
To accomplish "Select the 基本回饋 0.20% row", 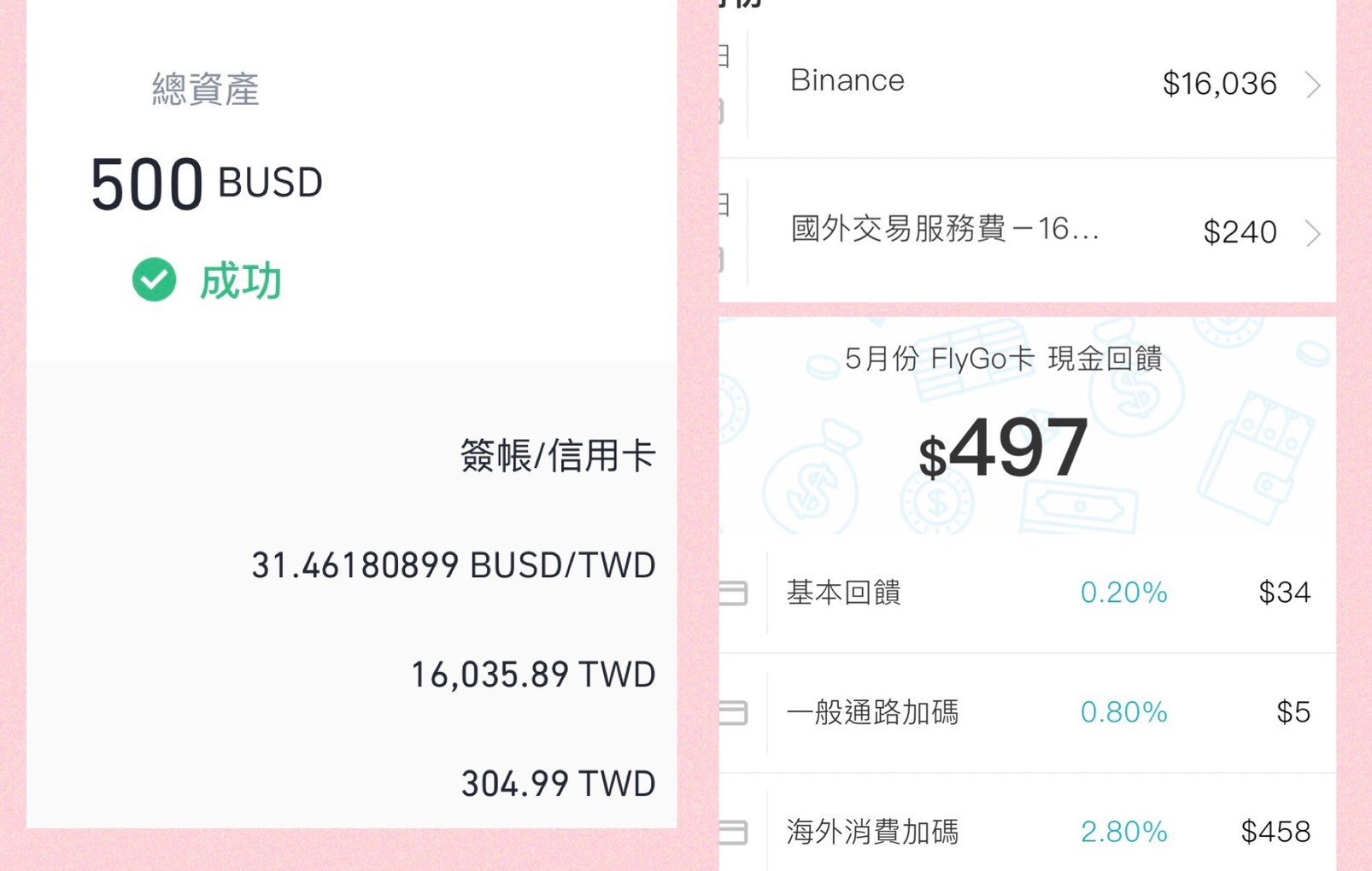I will pyautogui.click(x=1028, y=593).
